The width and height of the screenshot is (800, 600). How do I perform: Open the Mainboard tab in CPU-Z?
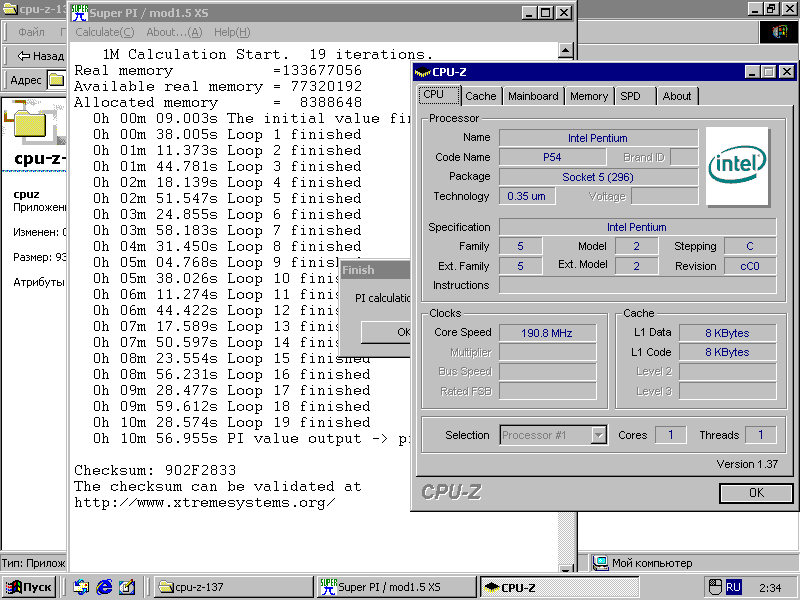point(533,96)
